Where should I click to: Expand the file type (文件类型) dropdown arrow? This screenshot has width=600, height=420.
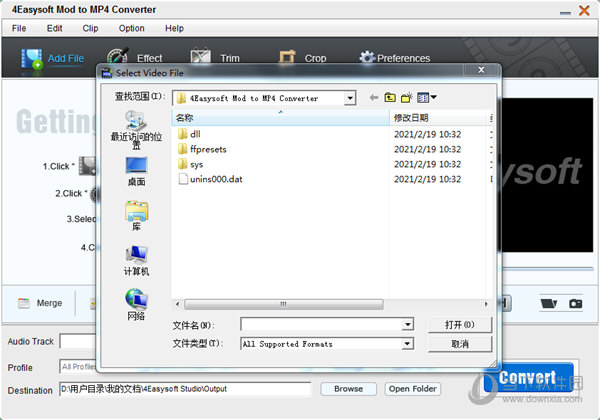click(408, 343)
